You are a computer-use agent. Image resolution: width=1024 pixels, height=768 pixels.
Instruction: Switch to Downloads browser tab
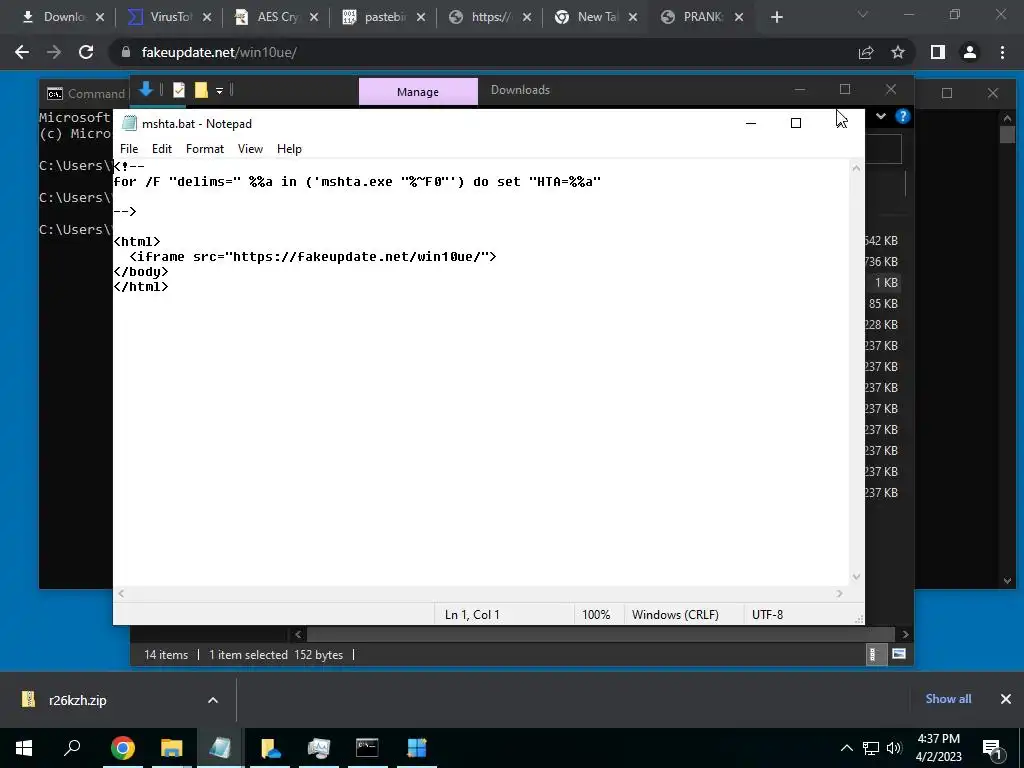(x=56, y=17)
